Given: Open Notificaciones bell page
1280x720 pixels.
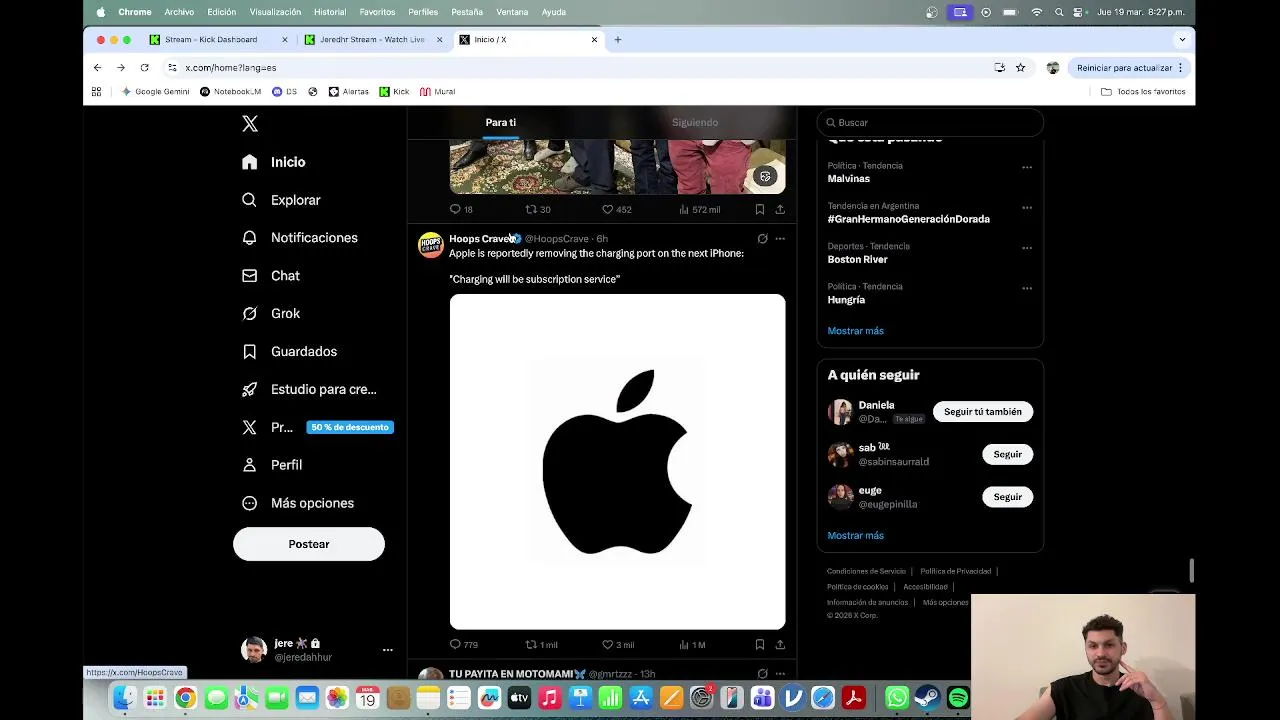Looking at the screenshot, I should [300, 238].
